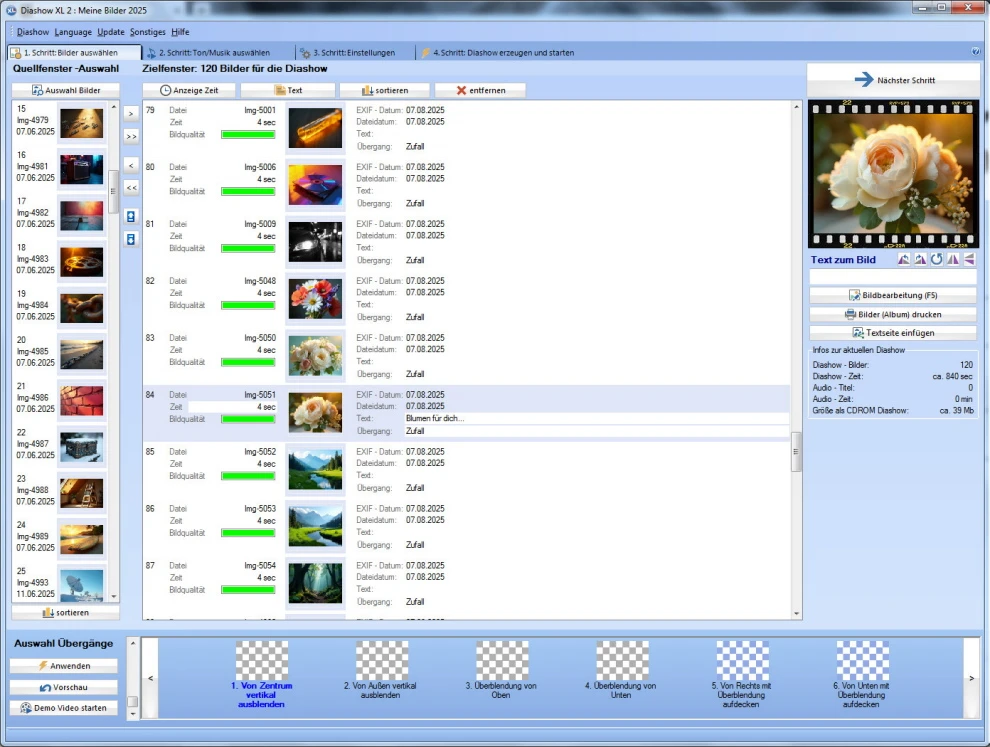990x747 pixels.
Task: Open the Diashow menu
Action: [33, 32]
